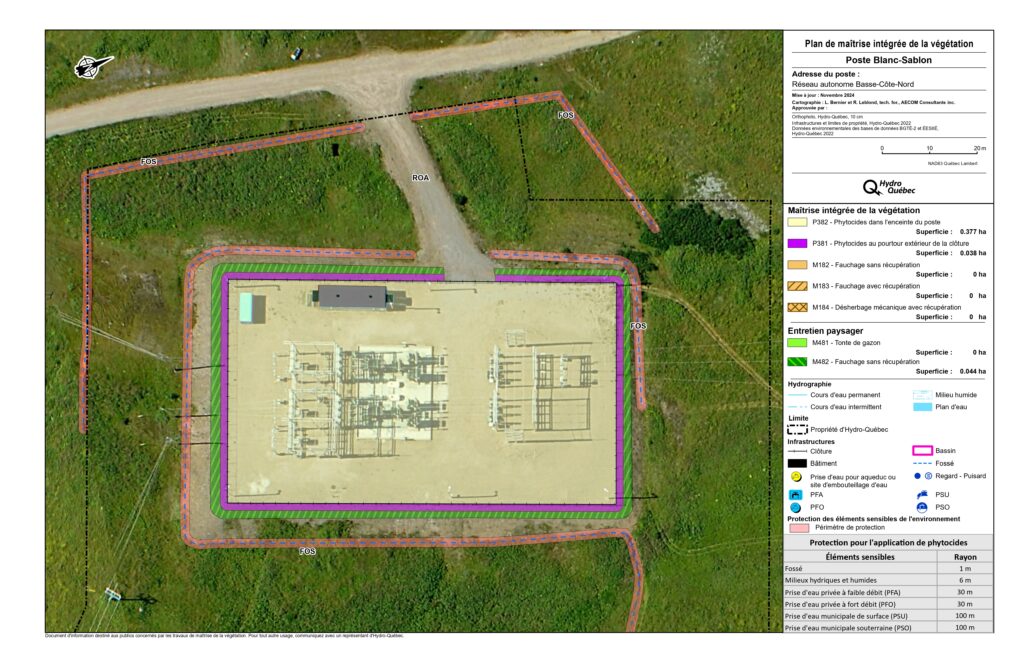Click the yellow aqueduct water intake icon
Viewport: 1024px width, 663px height.
795,478
